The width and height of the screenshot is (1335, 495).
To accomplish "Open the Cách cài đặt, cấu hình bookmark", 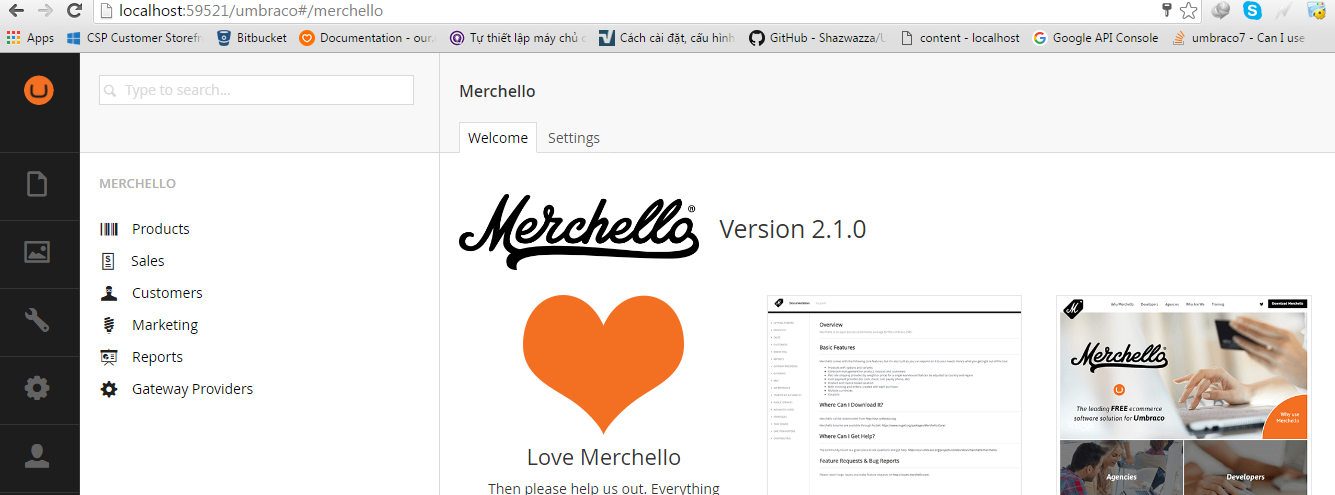I will (x=667, y=38).
